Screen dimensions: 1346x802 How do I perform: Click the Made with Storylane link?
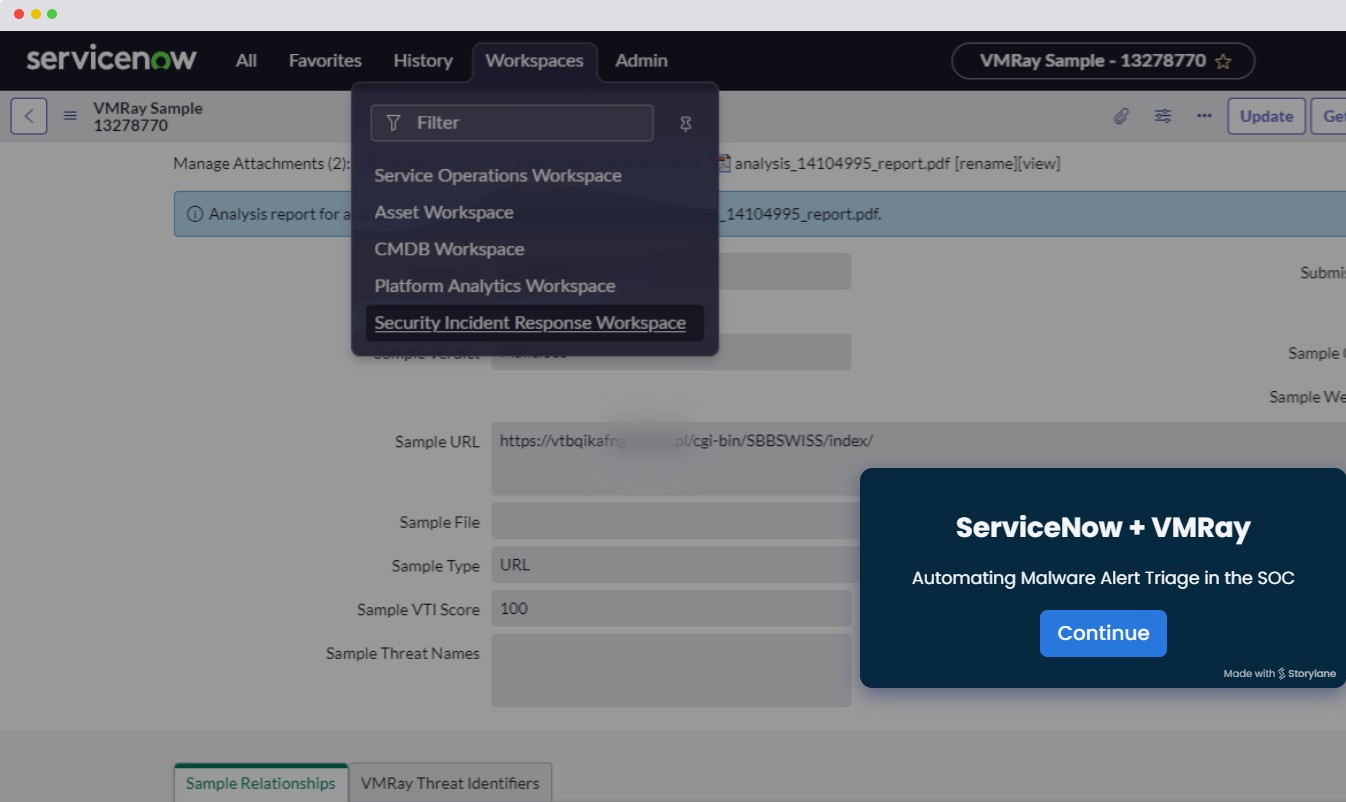[1280, 673]
